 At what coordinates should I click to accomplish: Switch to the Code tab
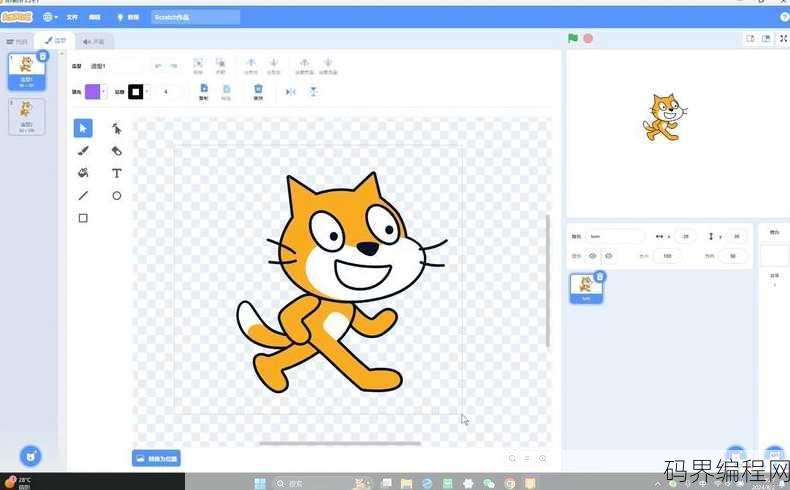tap(17, 41)
